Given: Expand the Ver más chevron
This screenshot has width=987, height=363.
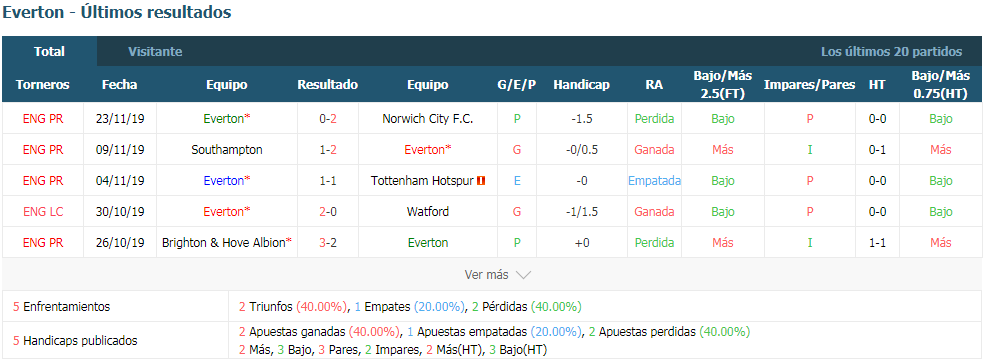Looking at the screenshot, I should (523, 275).
